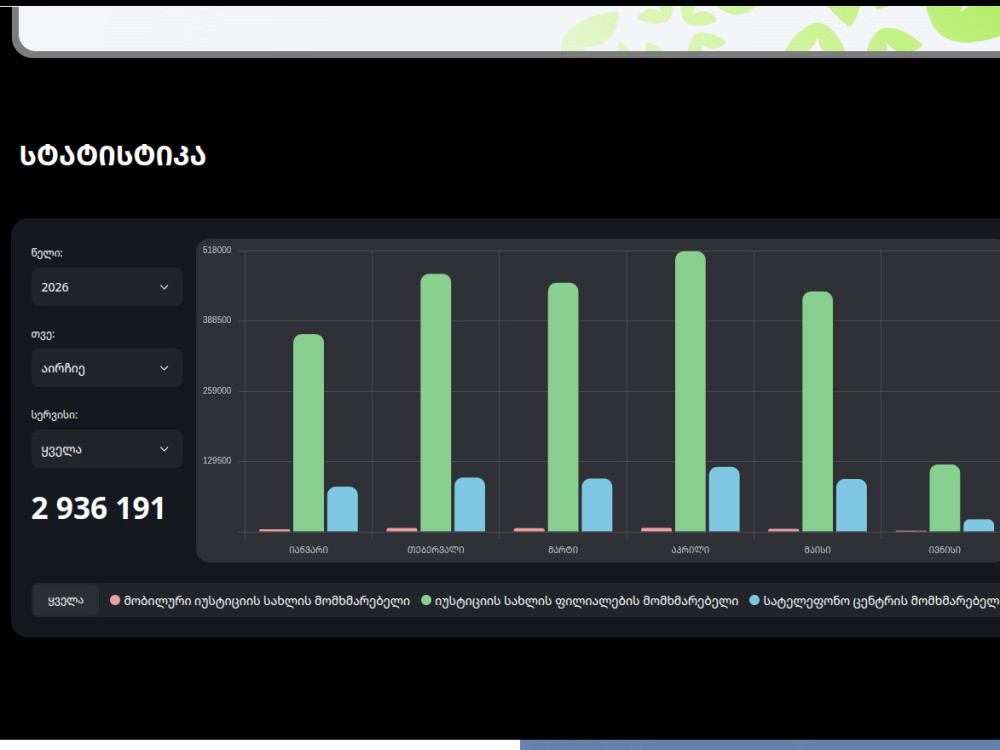This screenshot has width=1000, height=750.
Task: Click the blue bar for ივნისი
Action: 978,526
